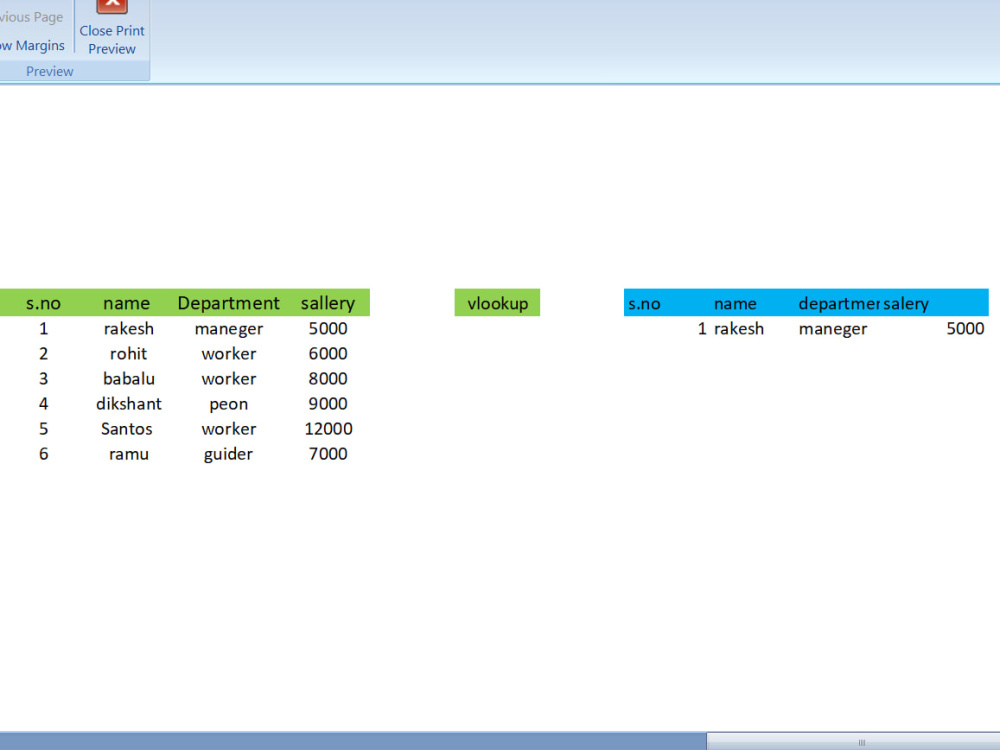The height and width of the screenshot is (750, 1000).
Task: Click serial number 3 in babalu's row
Action: 43,379
